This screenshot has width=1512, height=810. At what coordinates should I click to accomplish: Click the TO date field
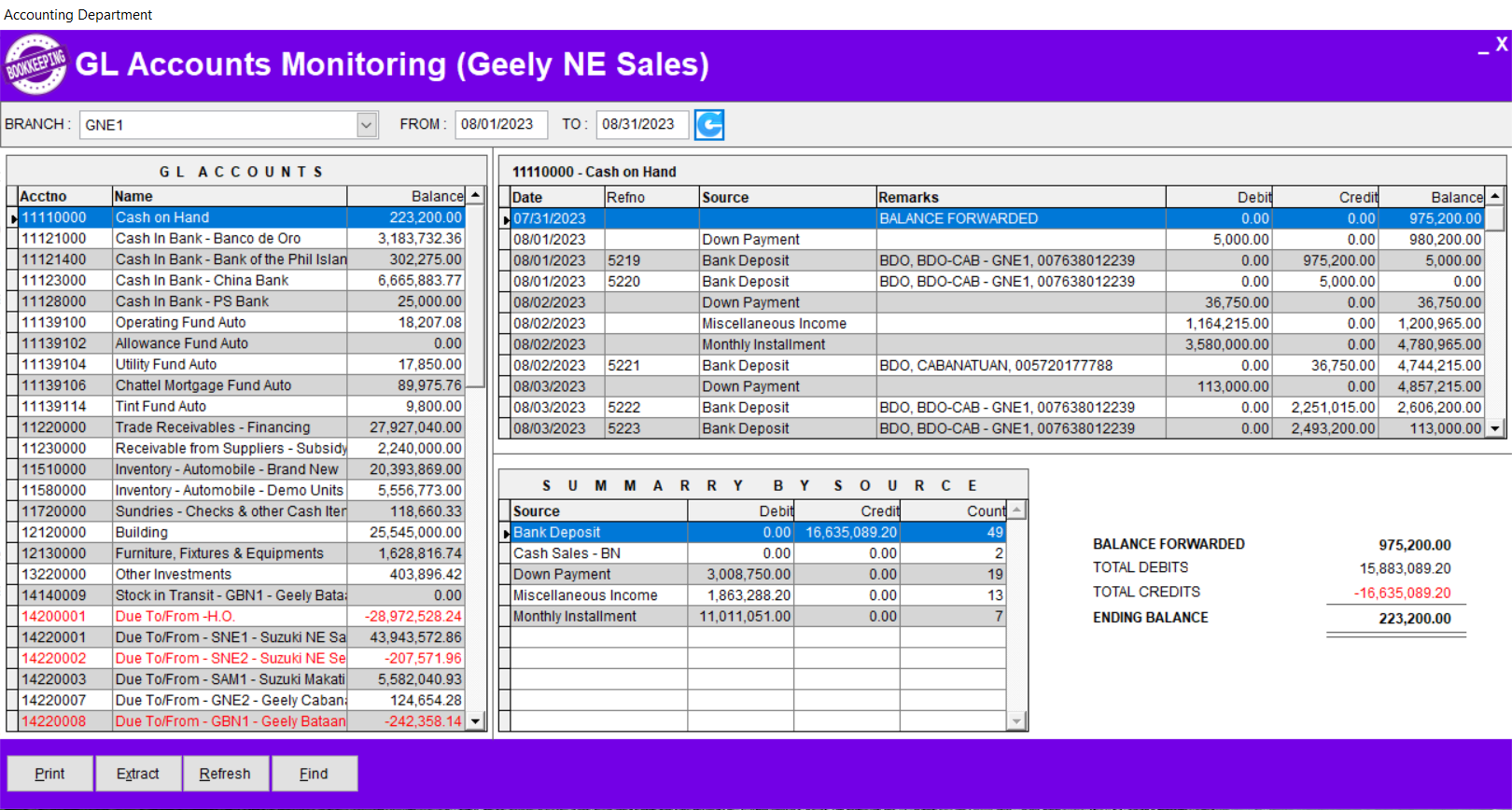point(641,124)
